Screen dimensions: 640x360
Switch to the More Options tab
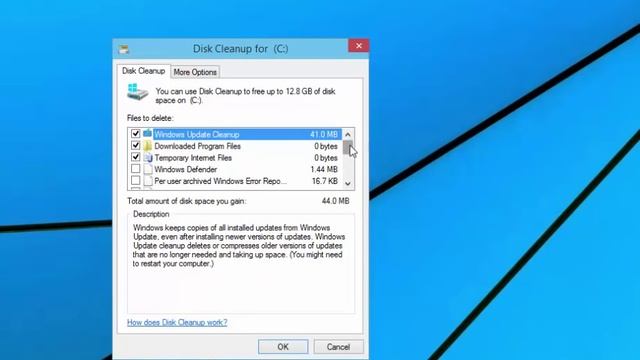coord(195,72)
